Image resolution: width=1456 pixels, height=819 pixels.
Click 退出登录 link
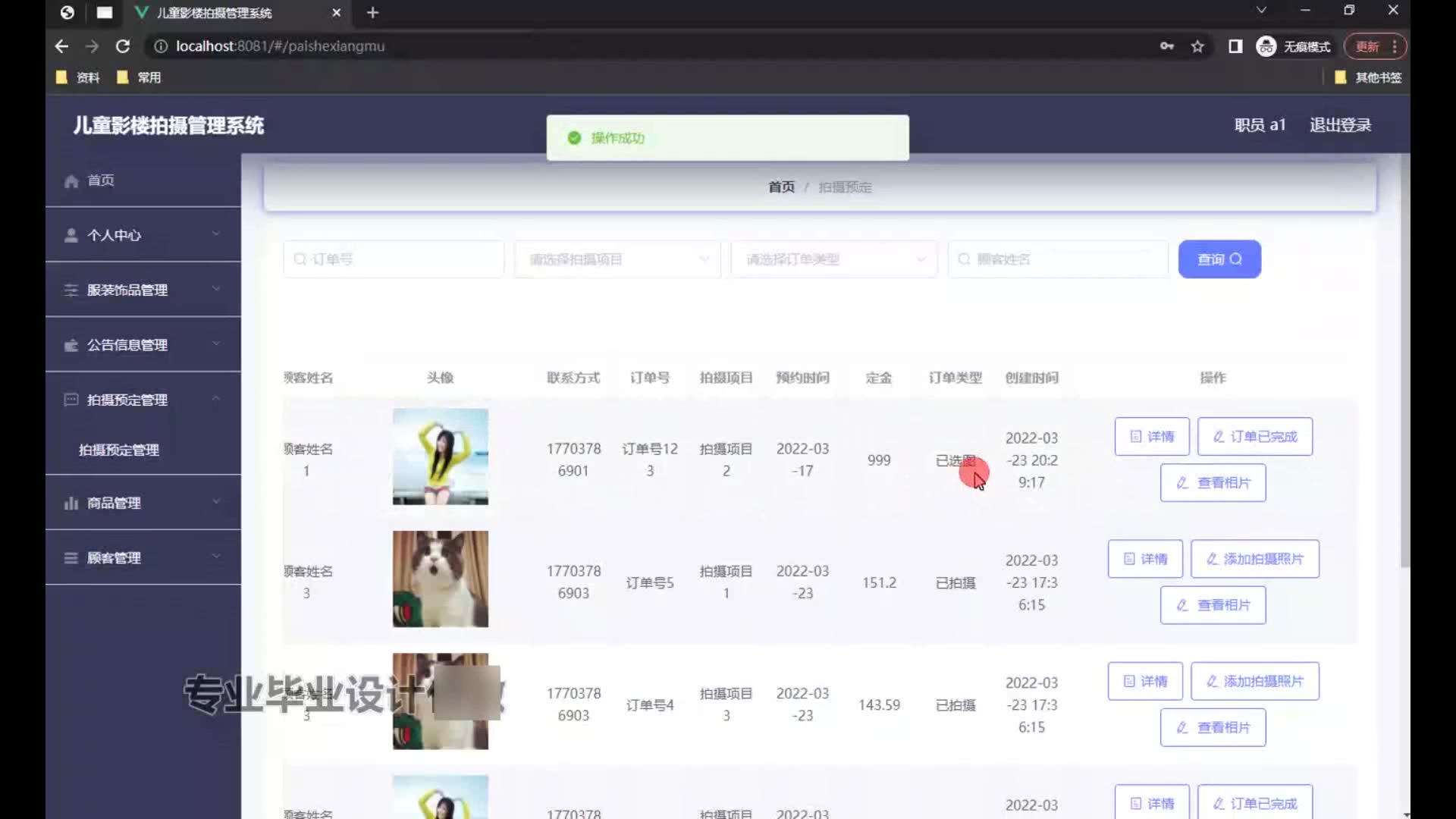(1340, 125)
